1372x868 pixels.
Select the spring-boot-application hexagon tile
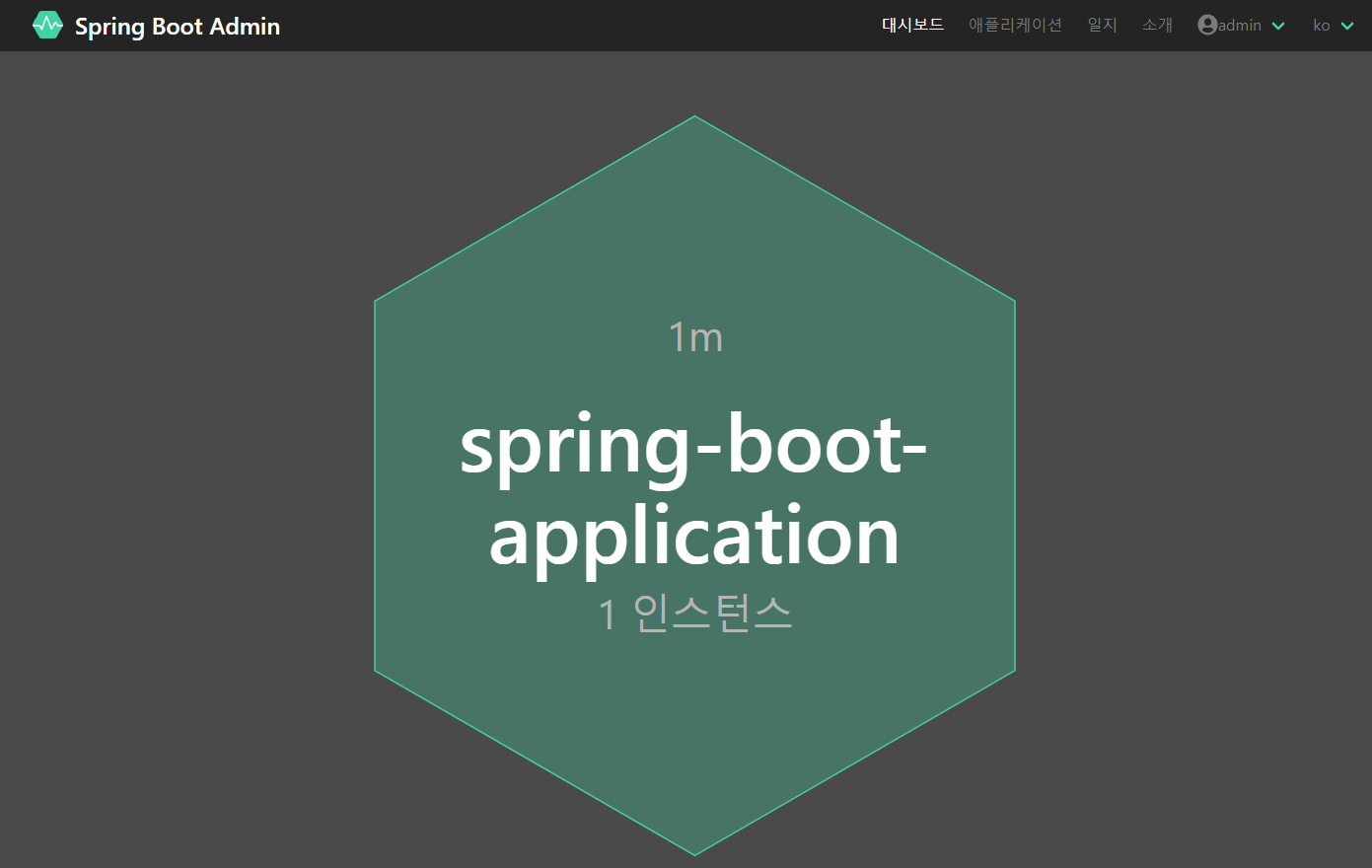[x=694, y=485]
